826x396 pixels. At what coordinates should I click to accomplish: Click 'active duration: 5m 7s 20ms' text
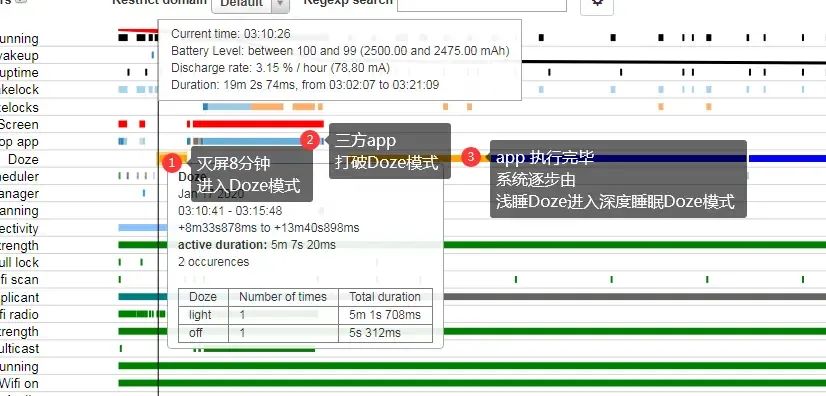pos(257,244)
